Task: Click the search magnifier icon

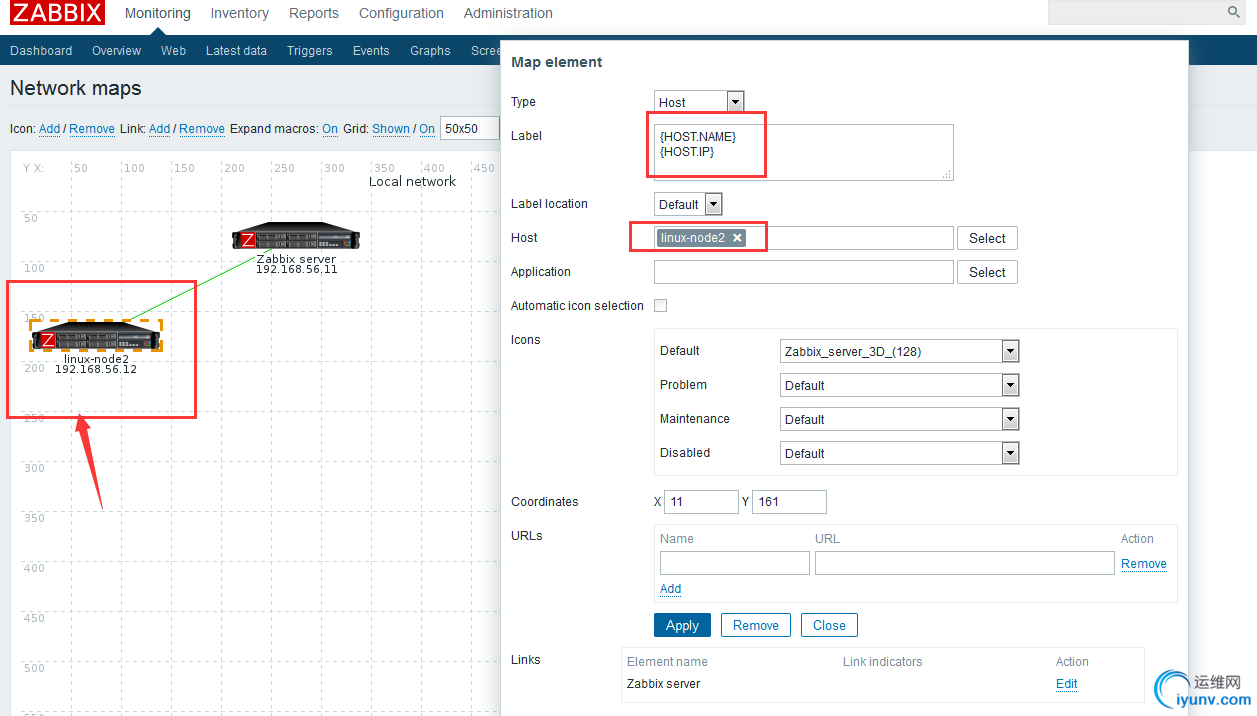Action: tap(1233, 12)
